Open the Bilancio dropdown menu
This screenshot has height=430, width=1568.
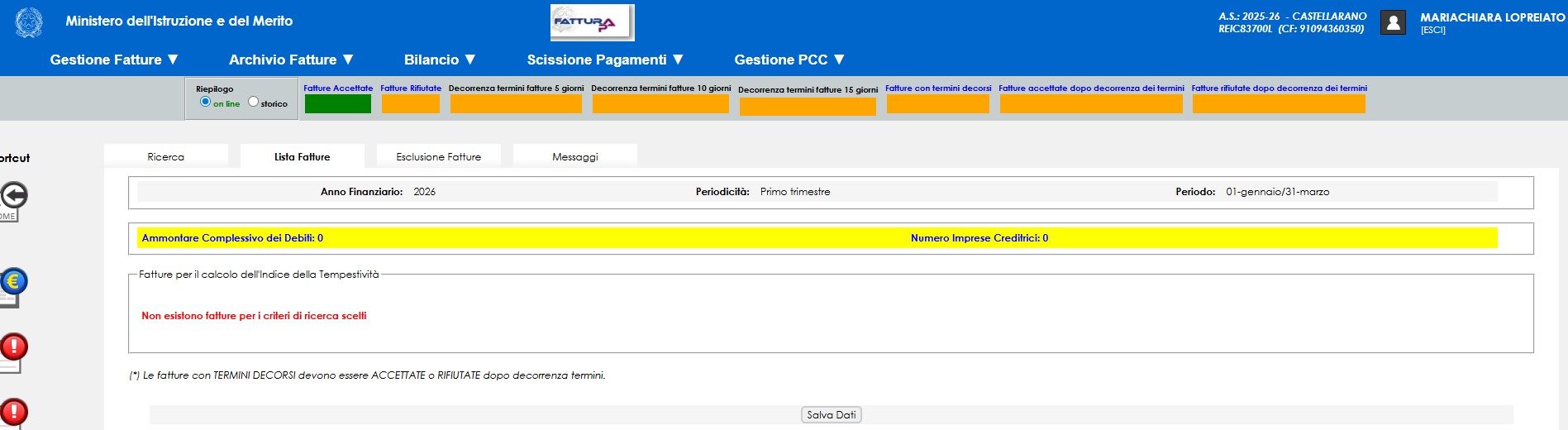pyautogui.click(x=440, y=60)
